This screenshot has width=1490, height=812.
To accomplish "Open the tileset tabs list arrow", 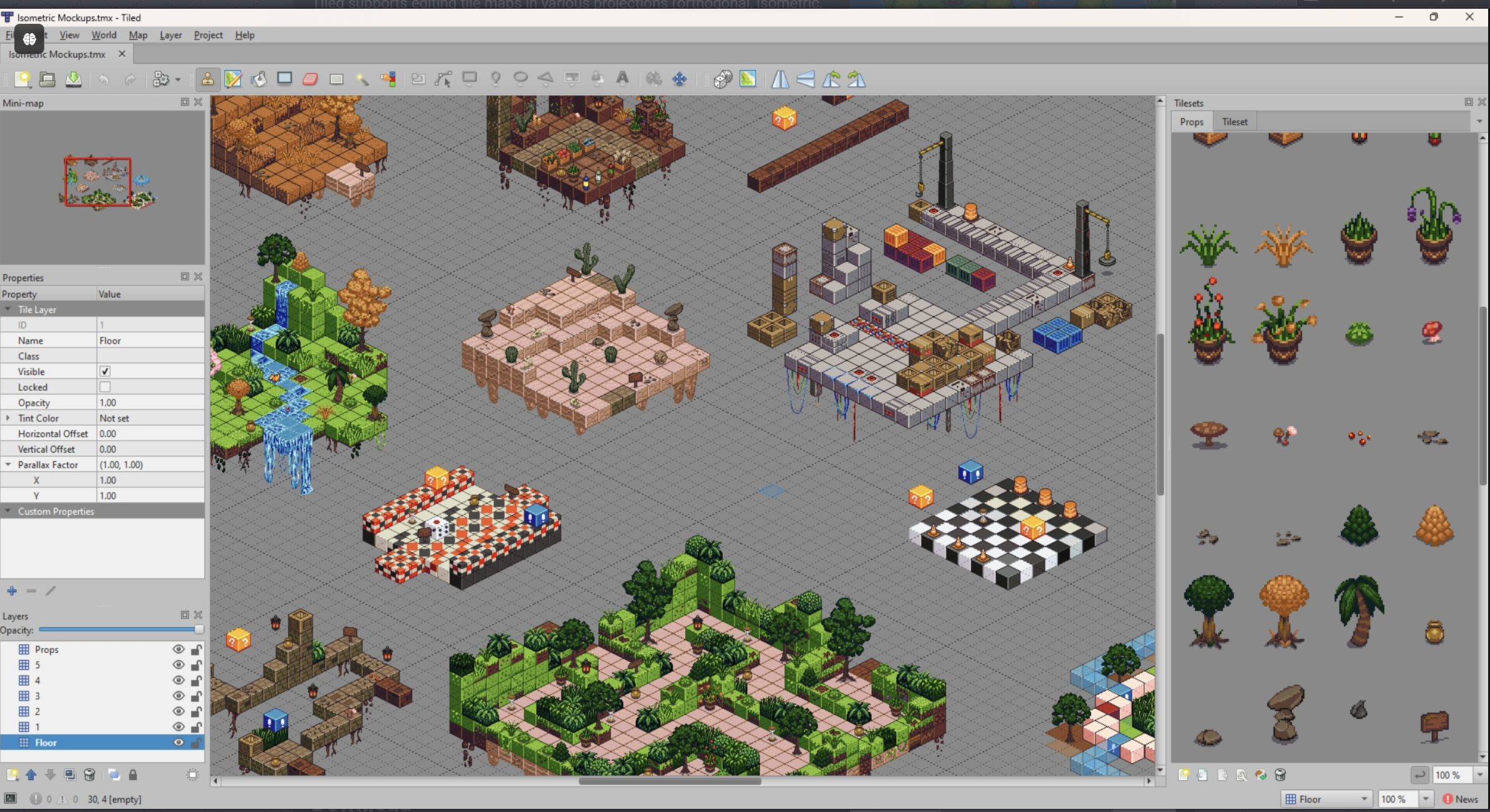I will (x=1480, y=121).
